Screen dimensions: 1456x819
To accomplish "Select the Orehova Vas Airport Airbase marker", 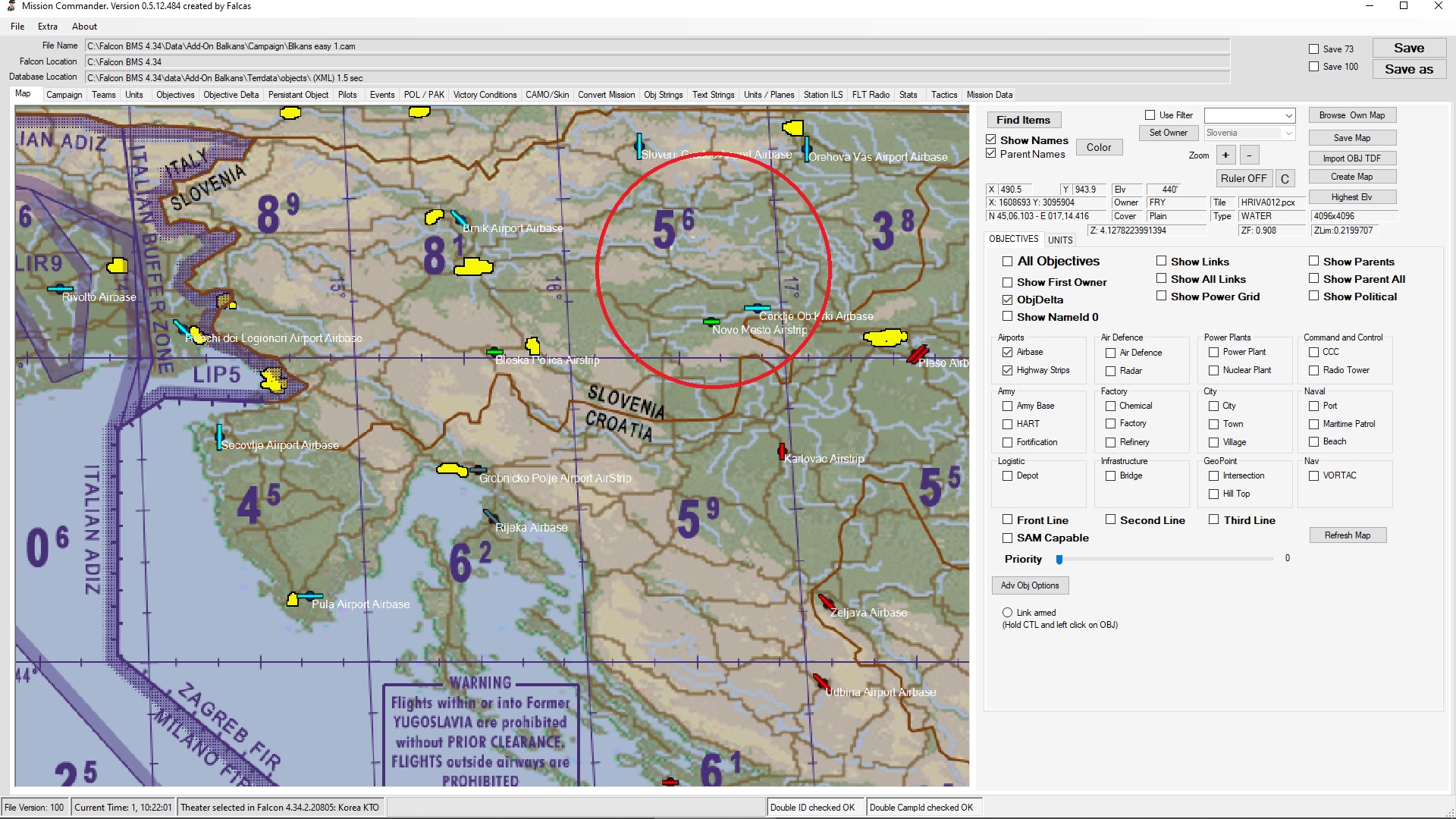I will click(x=805, y=149).
